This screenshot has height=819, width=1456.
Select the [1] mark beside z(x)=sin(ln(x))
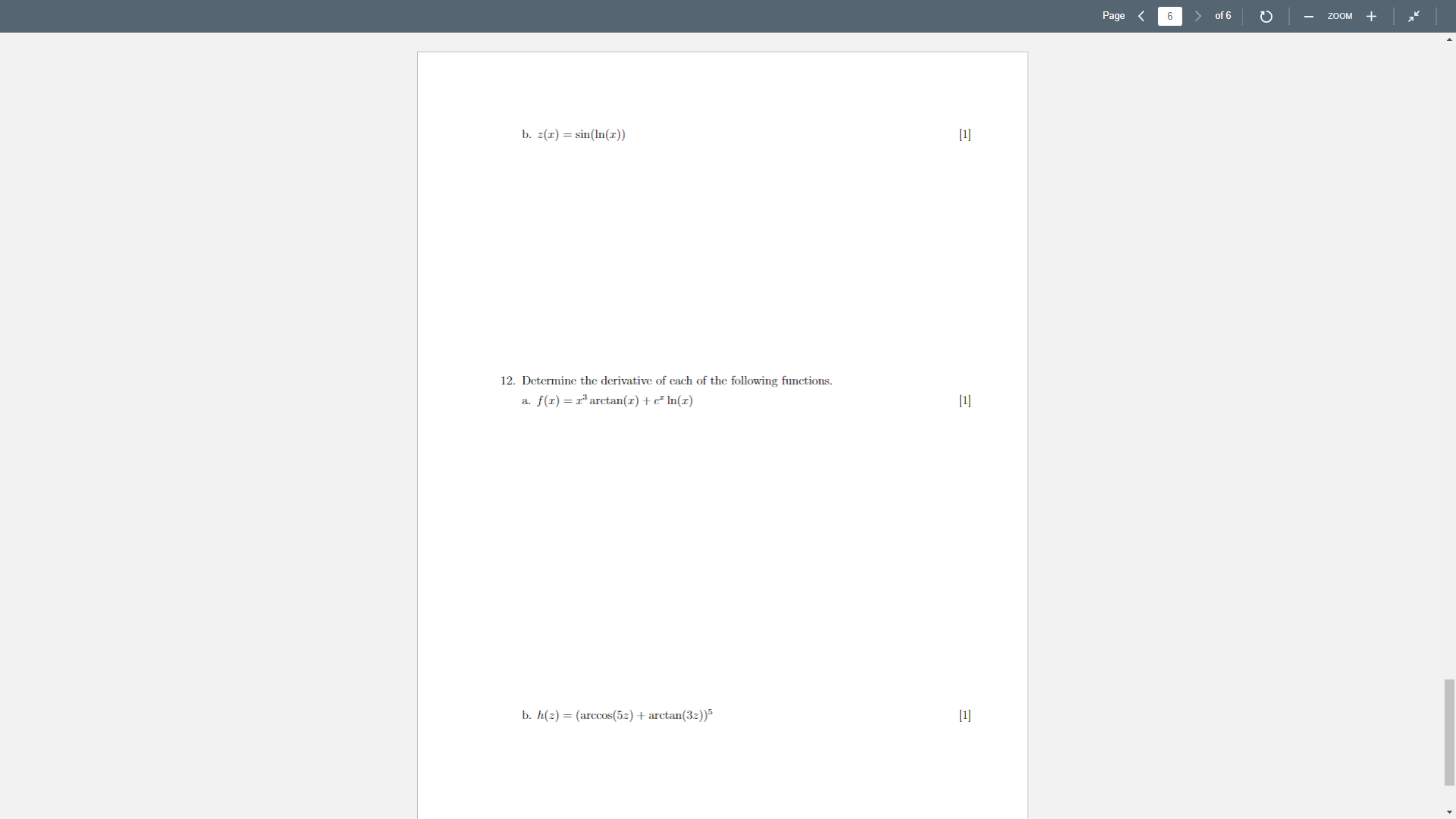[x=965, y=134]
